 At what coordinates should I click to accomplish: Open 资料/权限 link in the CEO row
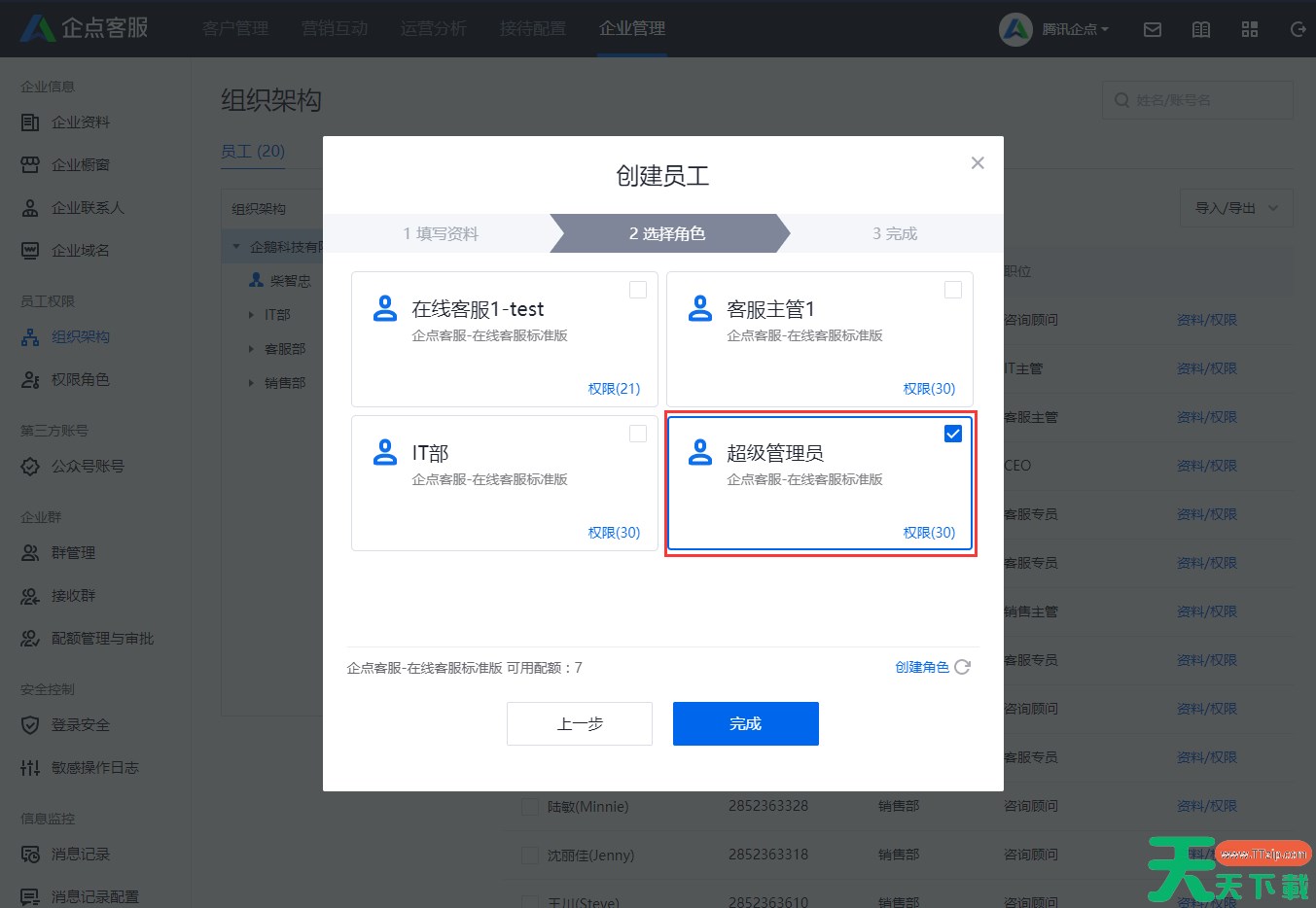[x=1207, y=466]
